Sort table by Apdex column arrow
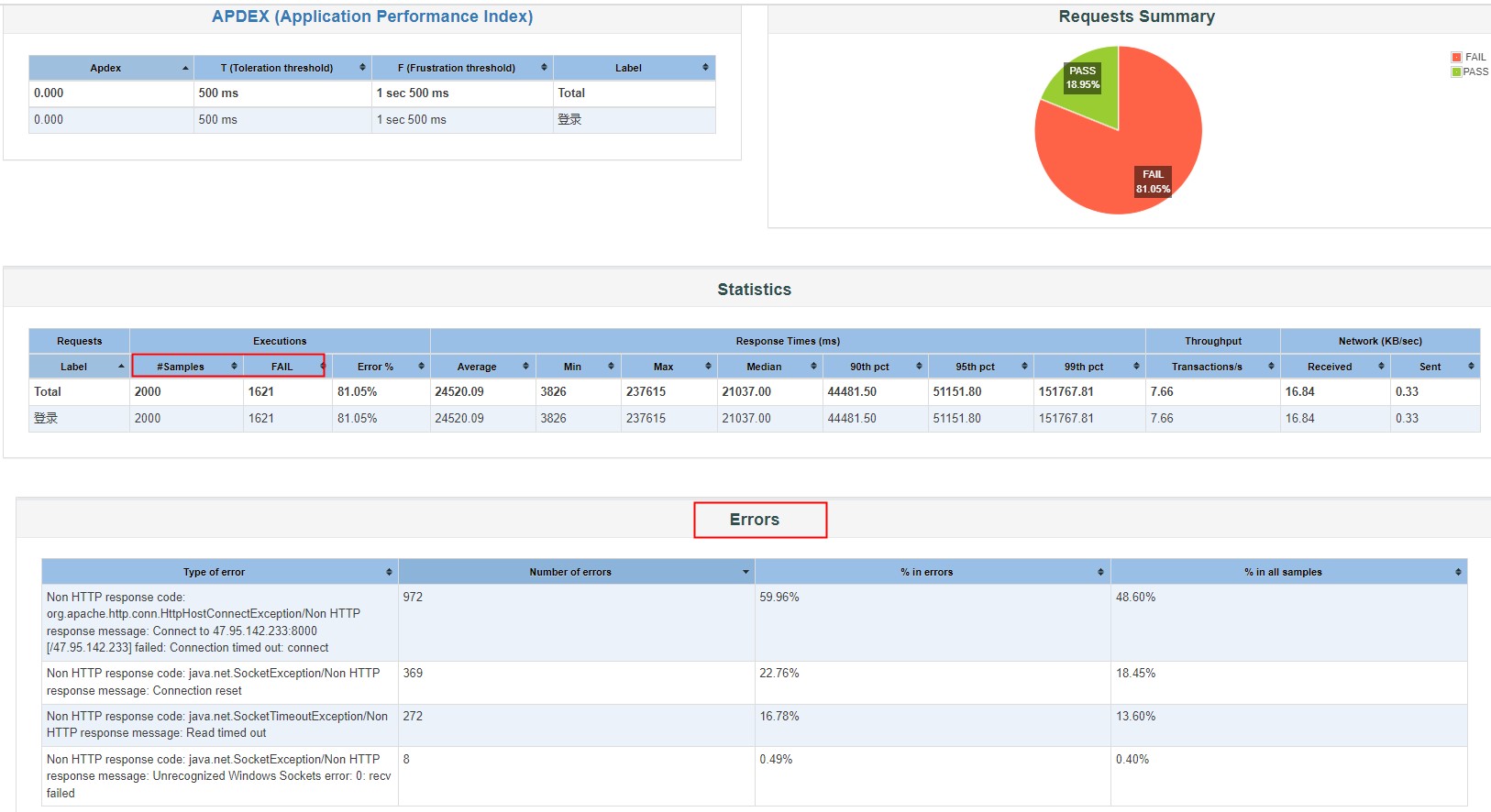This screenshot has width=1491, height=812. click(185, 68)
